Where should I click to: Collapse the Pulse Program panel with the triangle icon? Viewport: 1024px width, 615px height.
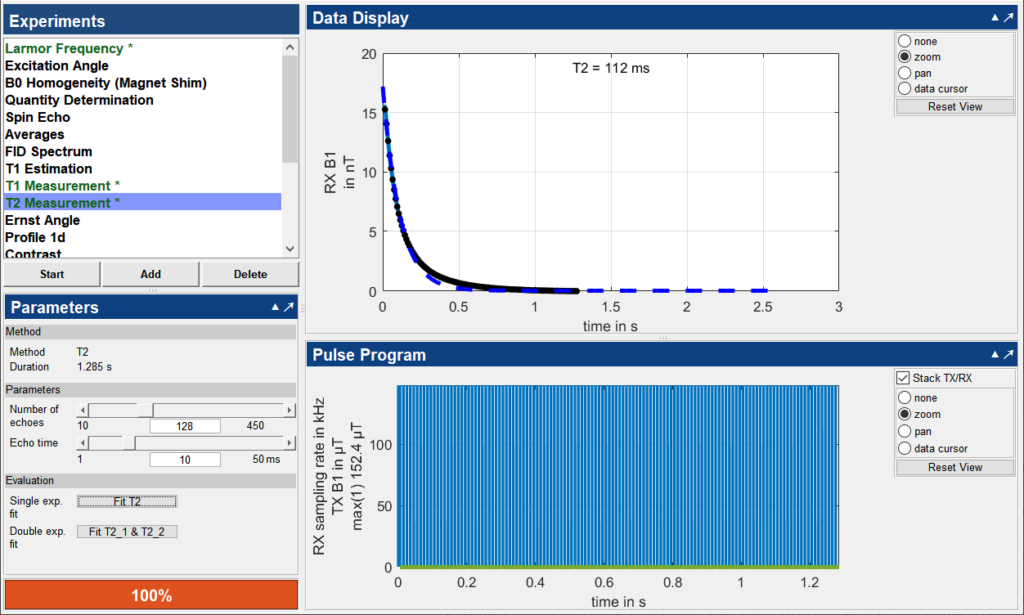(x=995, y=355)
